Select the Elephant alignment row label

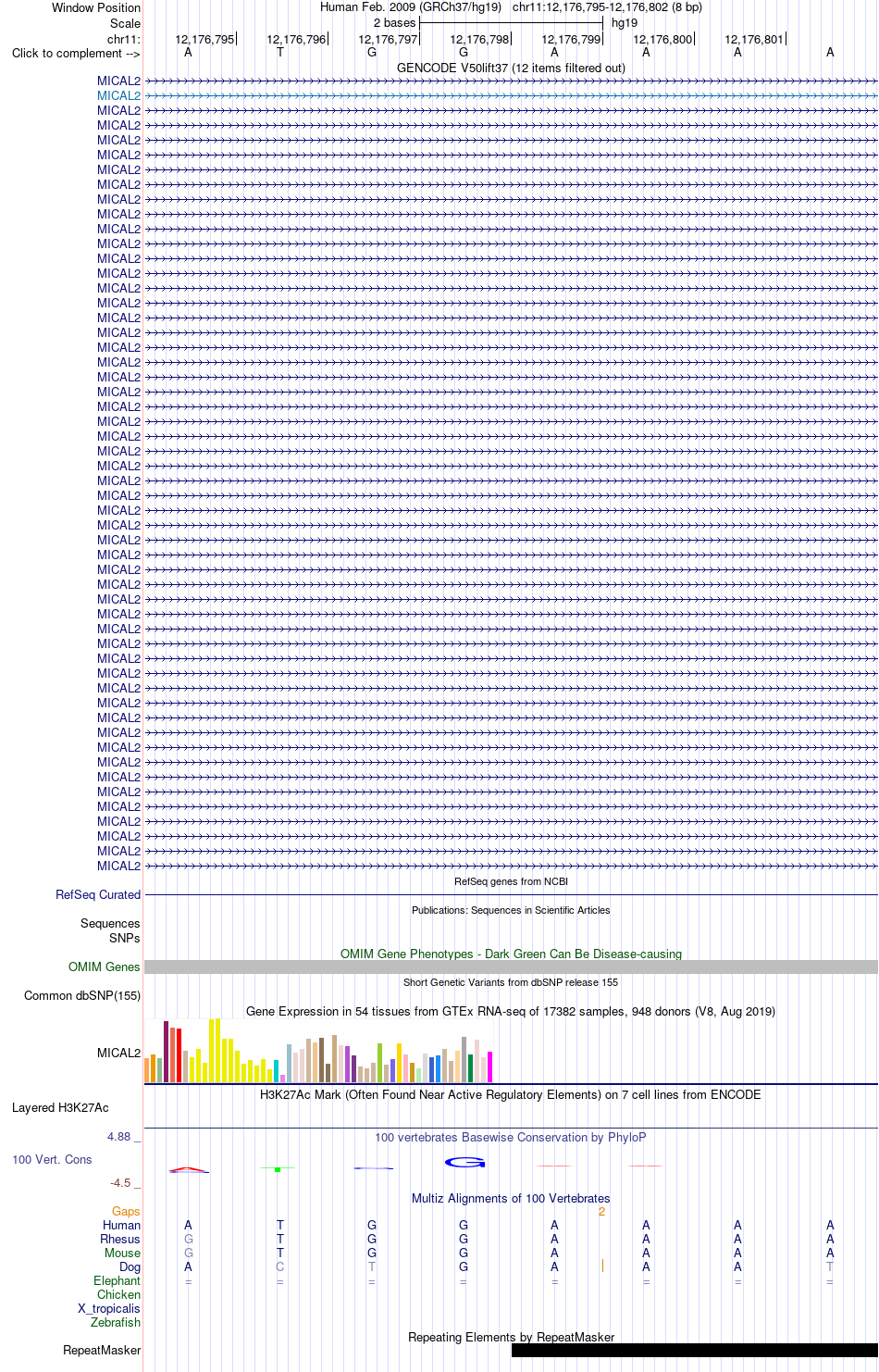(x=118, y=1280)
